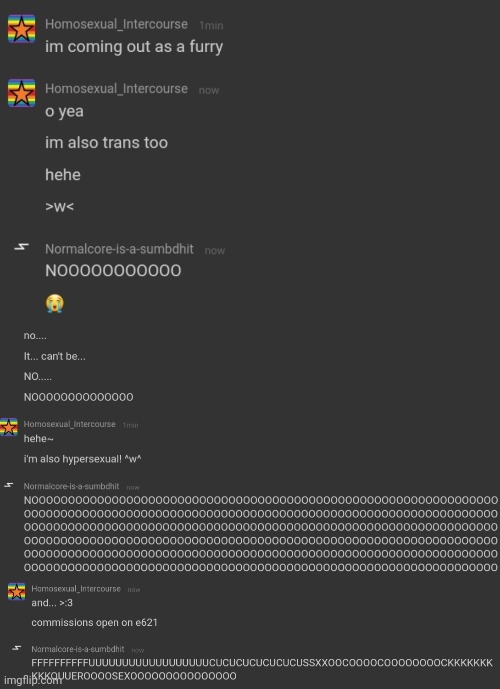Click the '>w<' message text

point(59,207)
